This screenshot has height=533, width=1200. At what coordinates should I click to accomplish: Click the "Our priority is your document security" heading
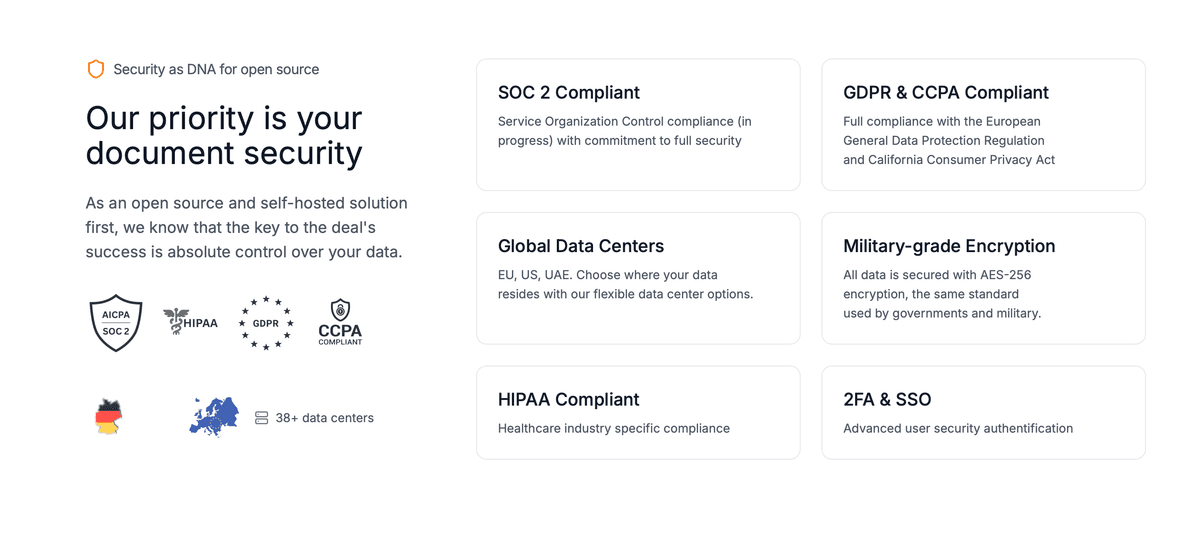pyautogui.click(x=224, y=135)
